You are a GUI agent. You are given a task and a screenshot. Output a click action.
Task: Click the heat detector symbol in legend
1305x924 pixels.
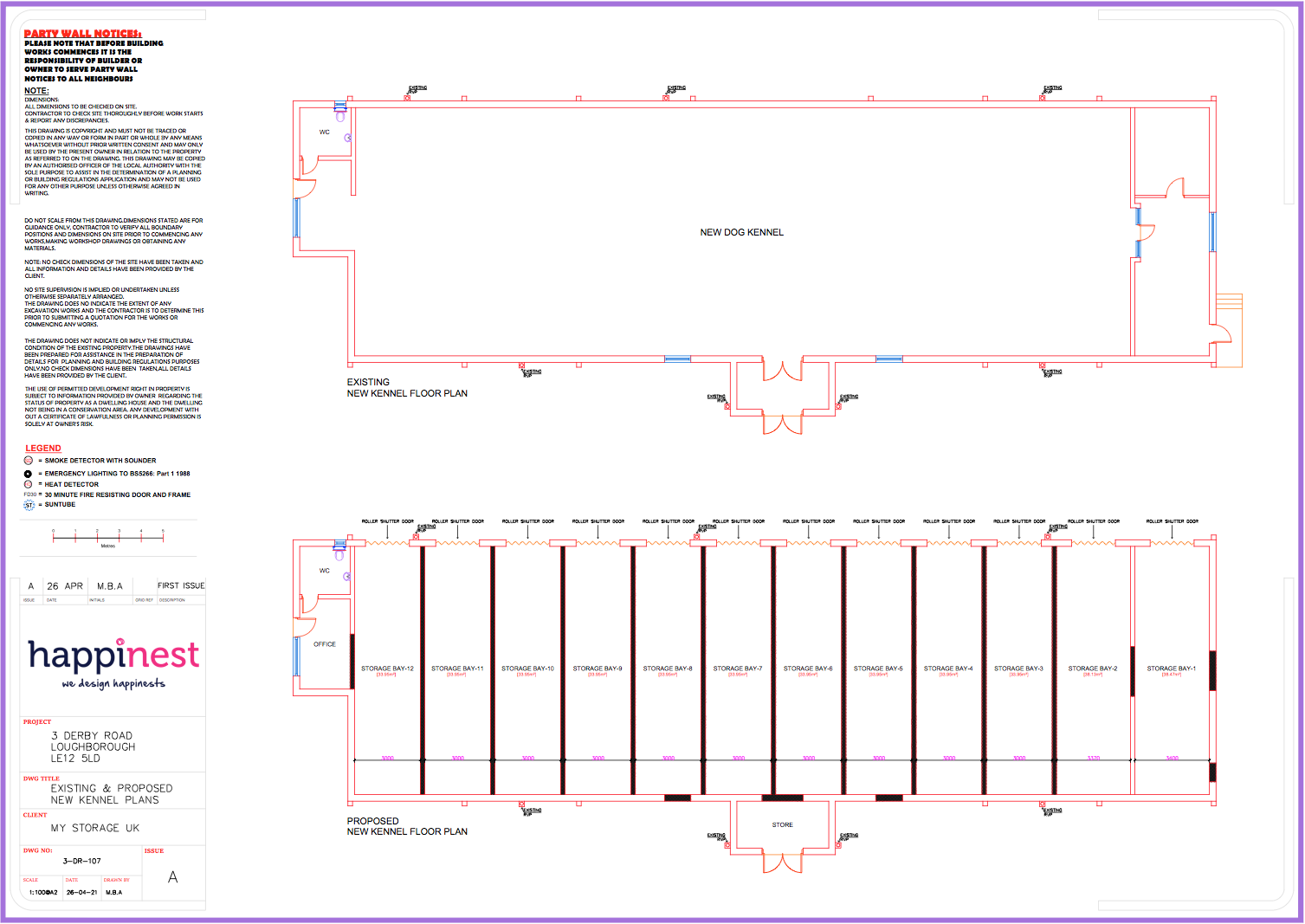(29, 484)
